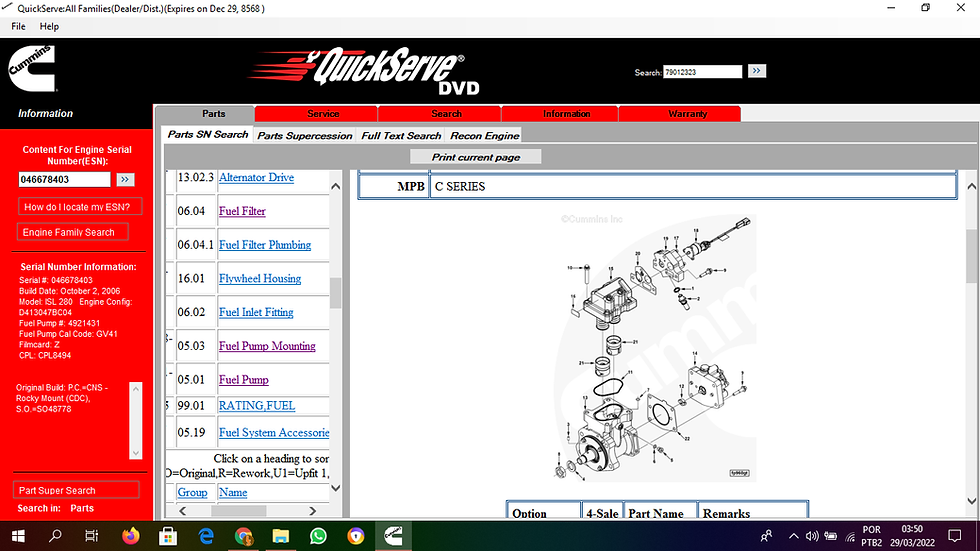This screenshot has width=980, height=551.
Task: Click Engine Family Search button
Action: pos(73,232)
